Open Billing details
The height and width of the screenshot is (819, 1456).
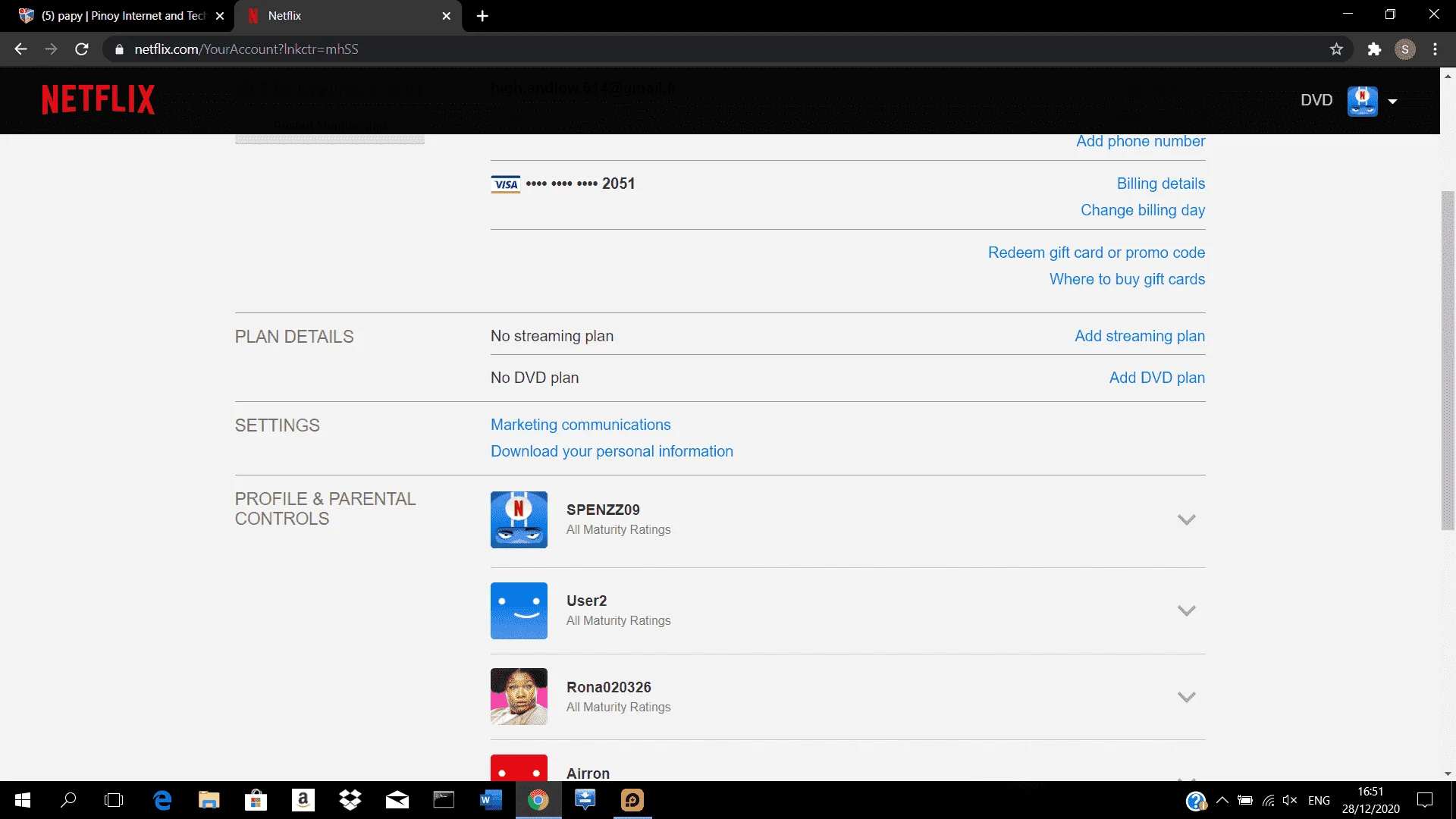[x=1161, y=184]
